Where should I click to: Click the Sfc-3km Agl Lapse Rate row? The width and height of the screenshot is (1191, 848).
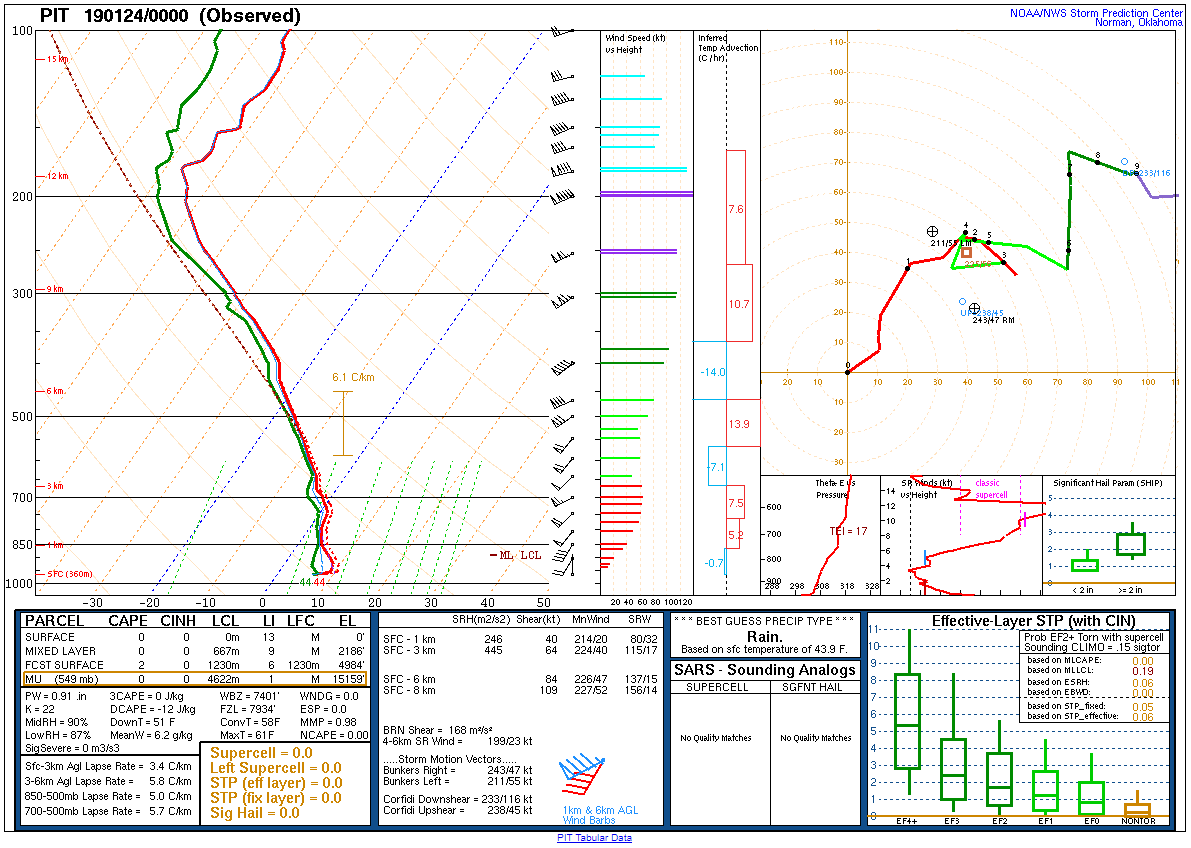click(109, 766)
